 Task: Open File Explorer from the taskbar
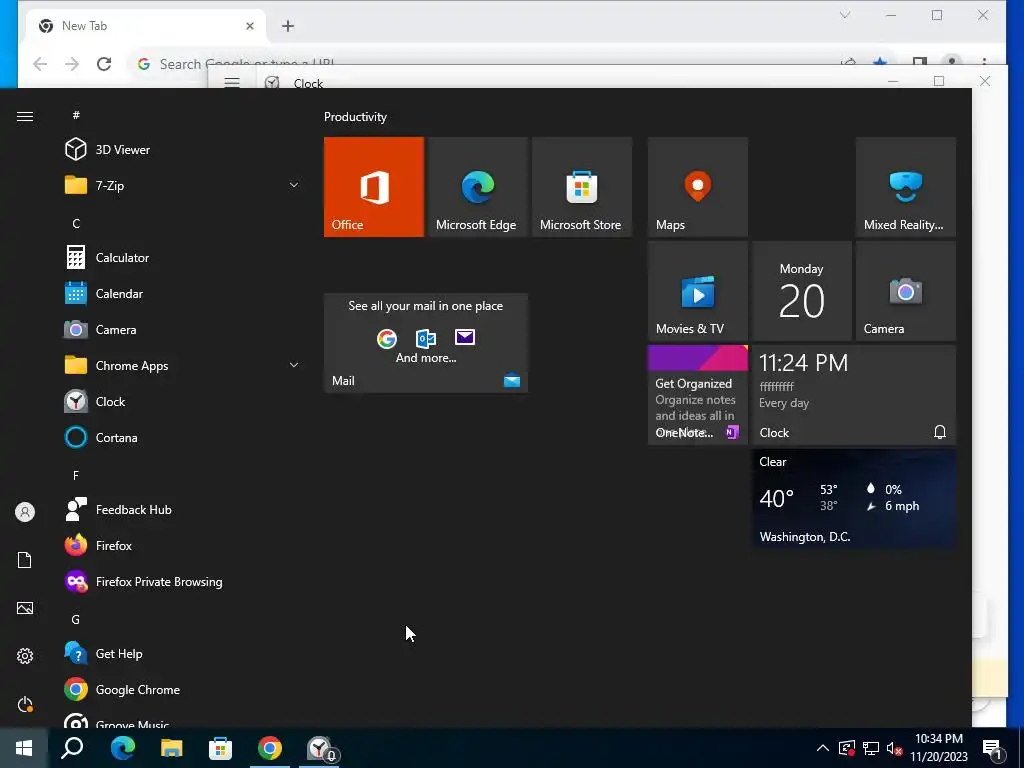click(172, 748)
